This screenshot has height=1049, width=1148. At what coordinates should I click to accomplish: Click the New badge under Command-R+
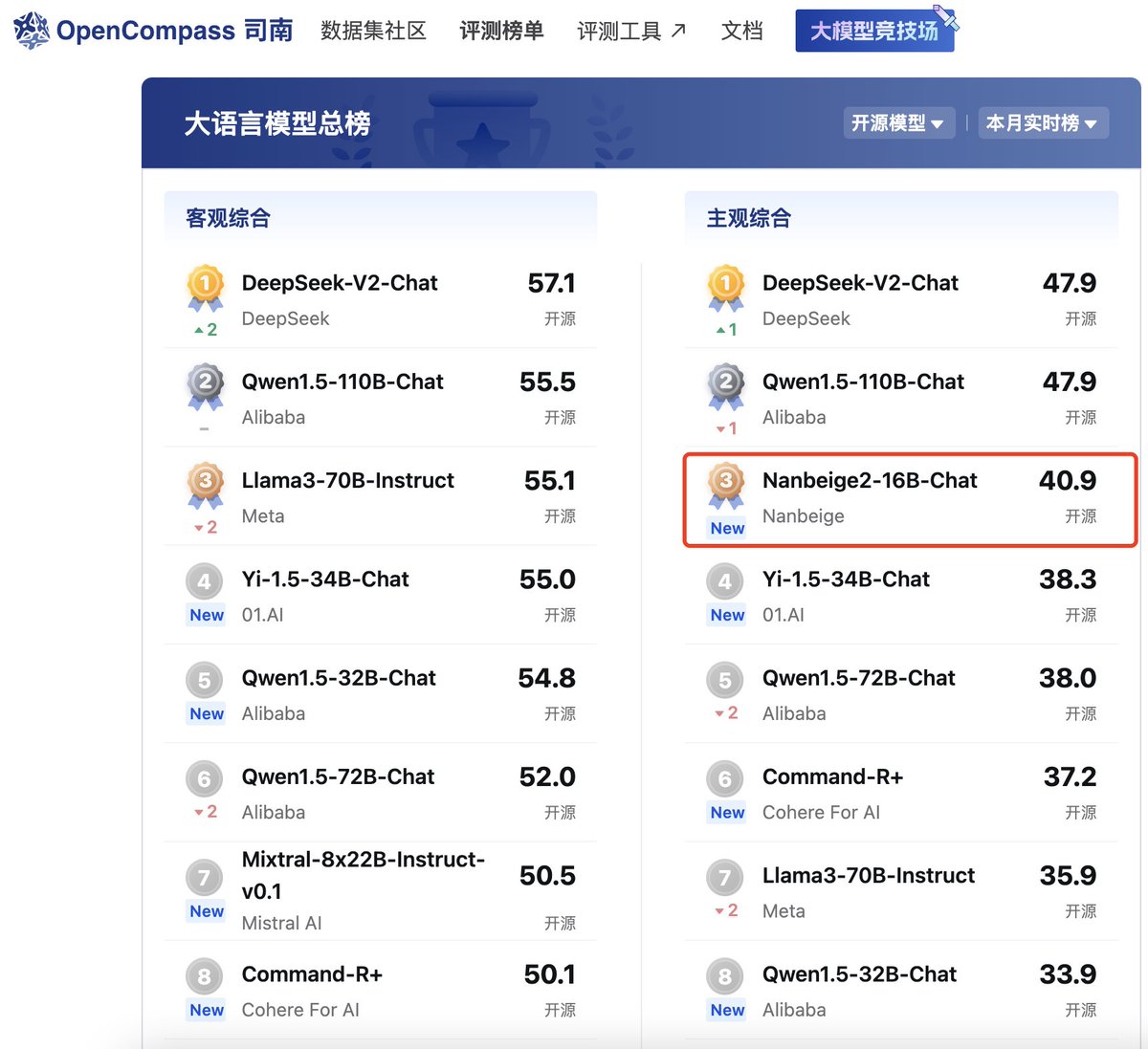(205, 1010)
